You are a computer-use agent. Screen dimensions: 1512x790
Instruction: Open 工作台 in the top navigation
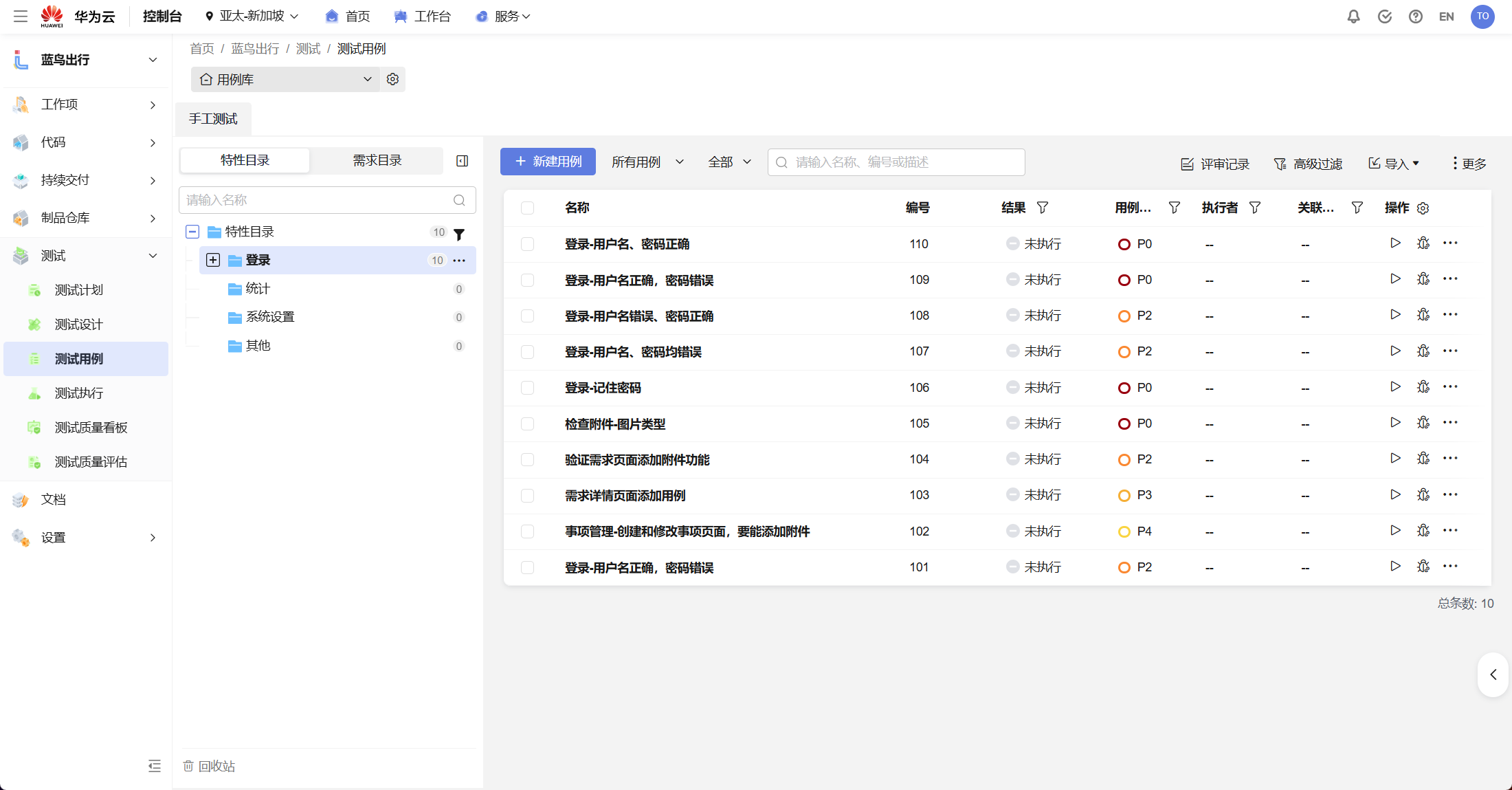(423, 16)
